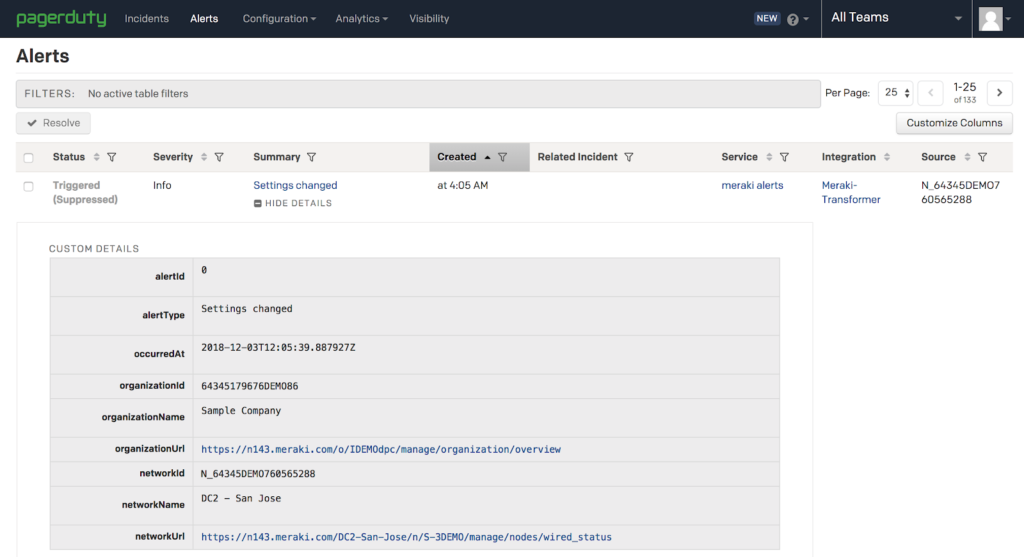1024x557 pixels.
Task: Open the Visibility menu item
Action: [x=429, y=19]
